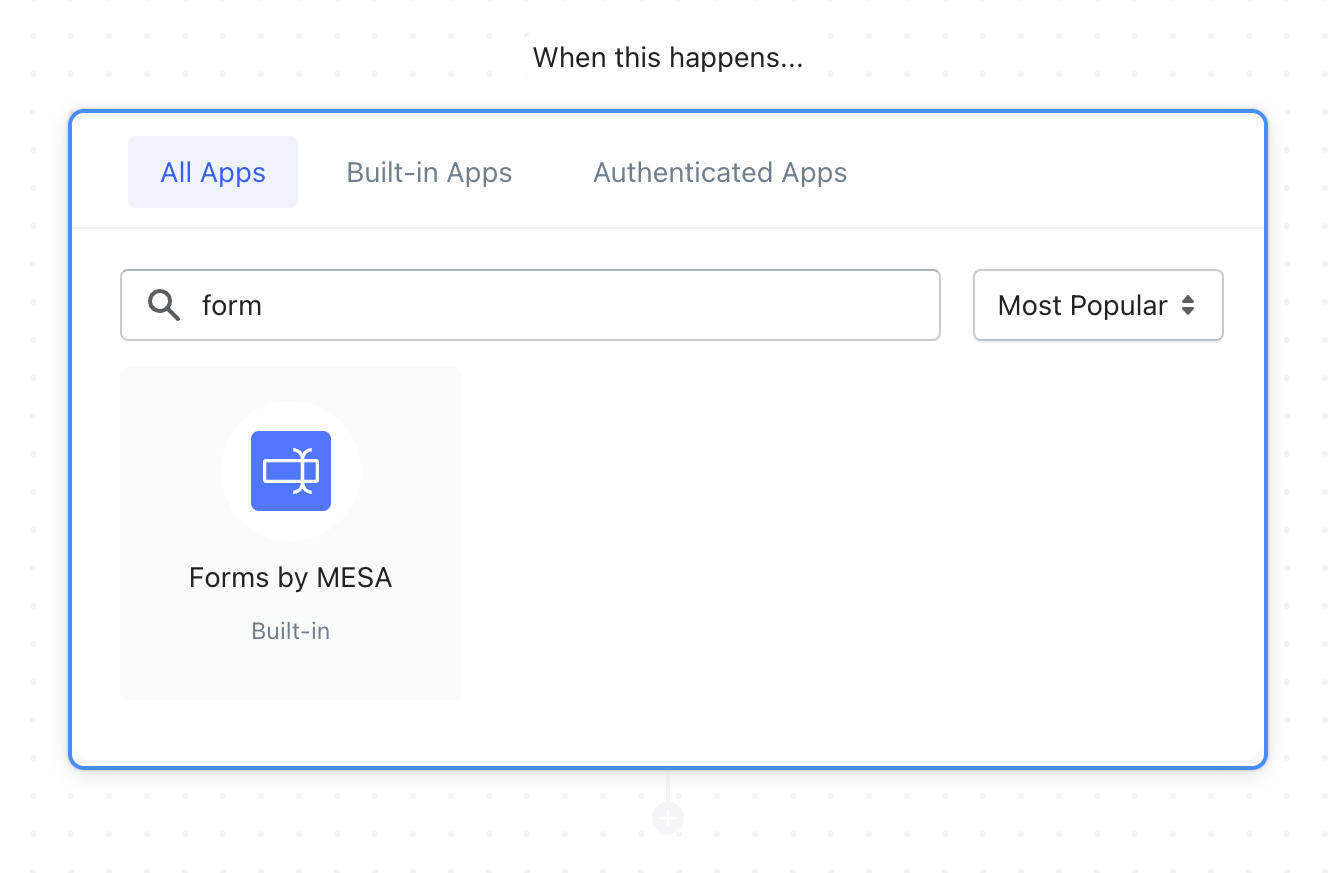Image resolution: width=1338 pixels, height=873 pixels.
Task: Click the magnifying glass search icon
Action: pyautogui.click(x=164, y=305)
